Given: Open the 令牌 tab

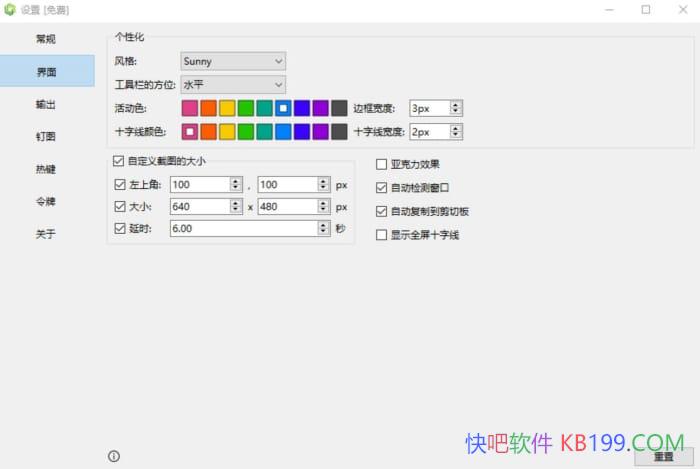Looking at the screenshot, I should click(x=46, y=201).
